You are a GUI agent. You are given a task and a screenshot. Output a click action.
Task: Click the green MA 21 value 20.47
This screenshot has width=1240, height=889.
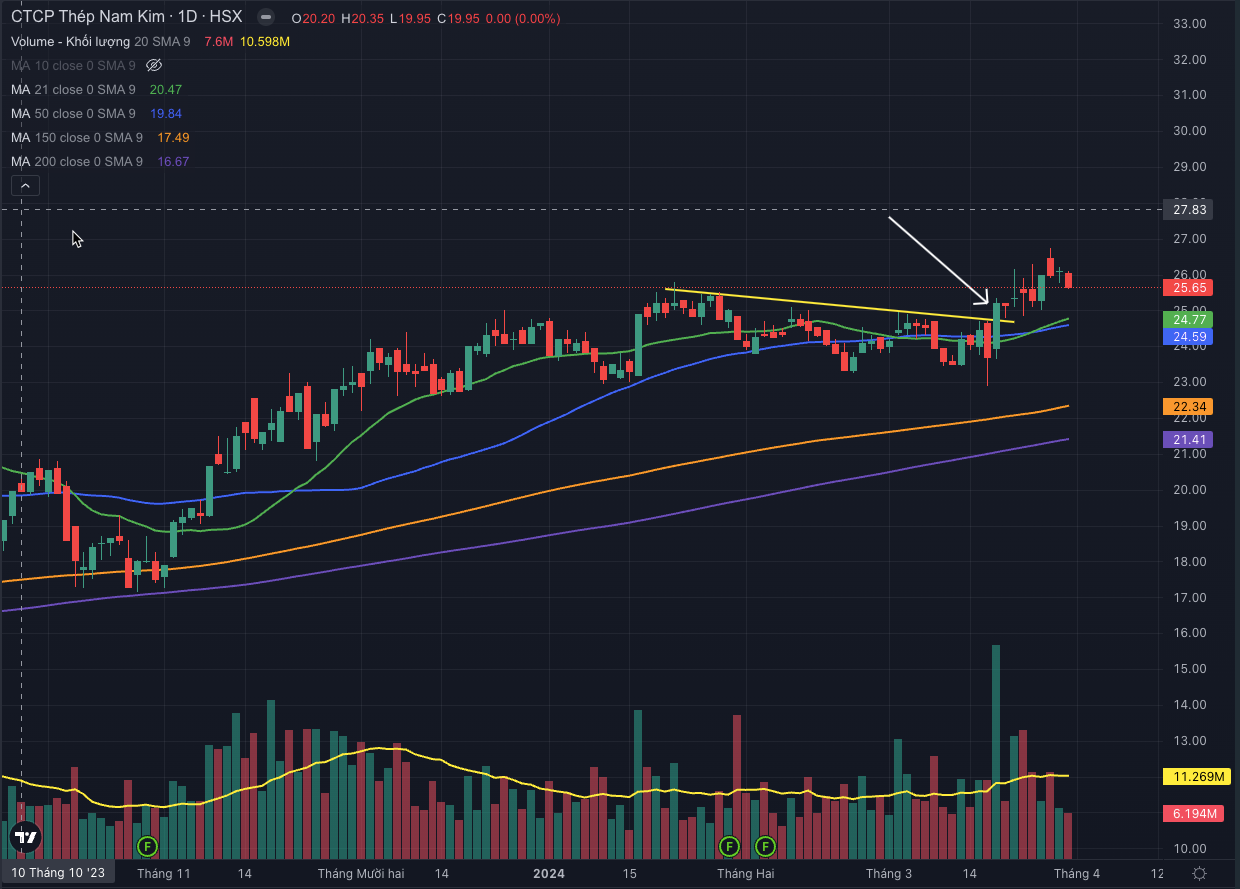166,89
